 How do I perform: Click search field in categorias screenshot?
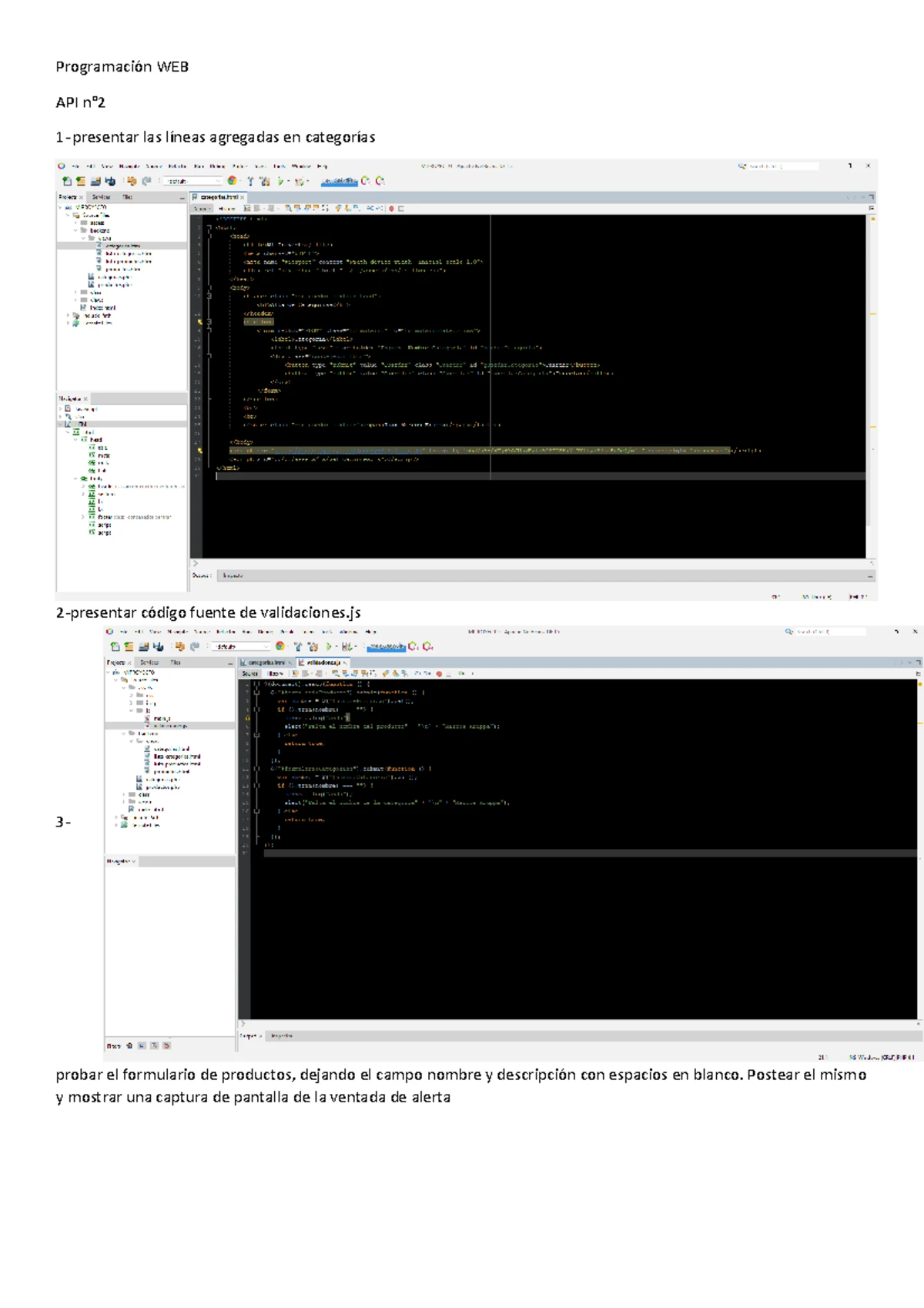click(783, 166)
